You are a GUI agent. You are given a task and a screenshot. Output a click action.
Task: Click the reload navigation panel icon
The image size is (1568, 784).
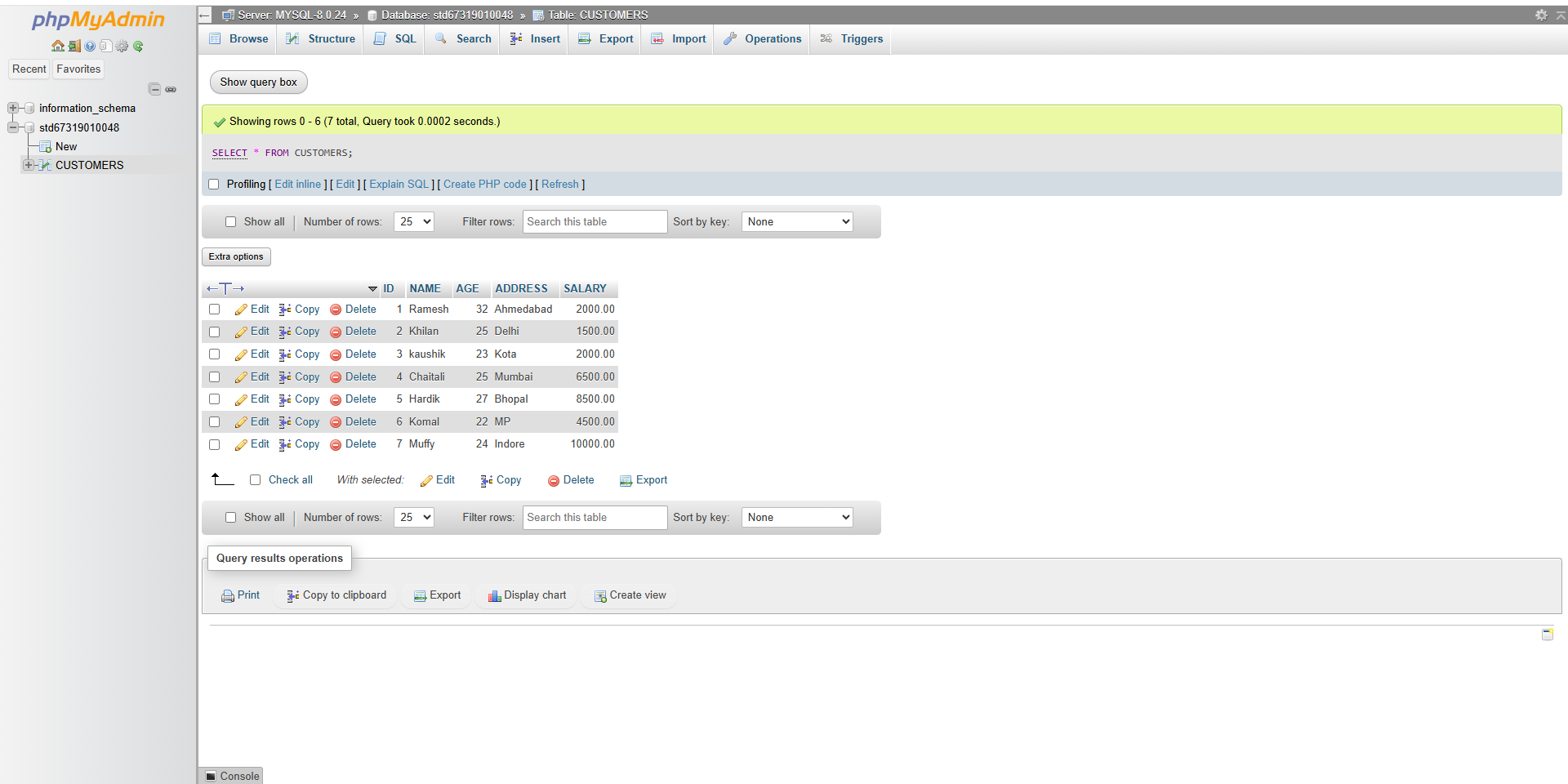coord(138,47)
